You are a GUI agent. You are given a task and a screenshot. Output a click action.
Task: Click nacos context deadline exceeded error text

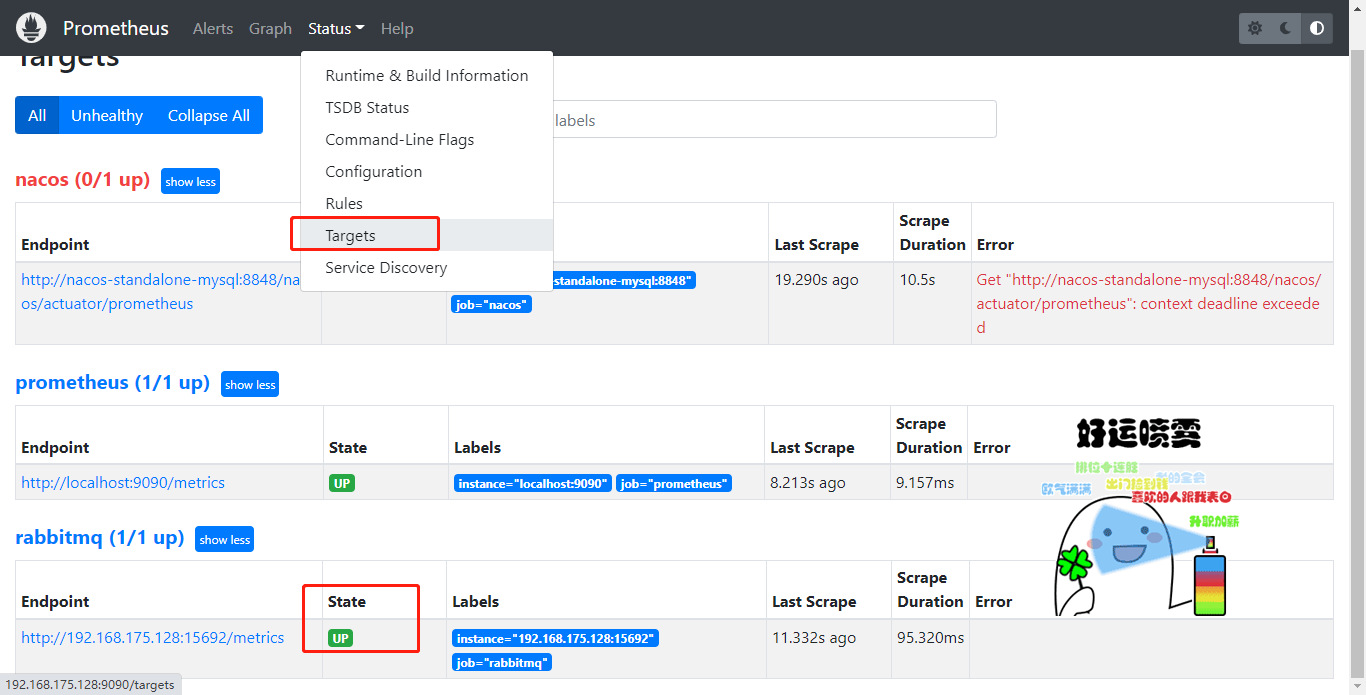pos(1149,303)
